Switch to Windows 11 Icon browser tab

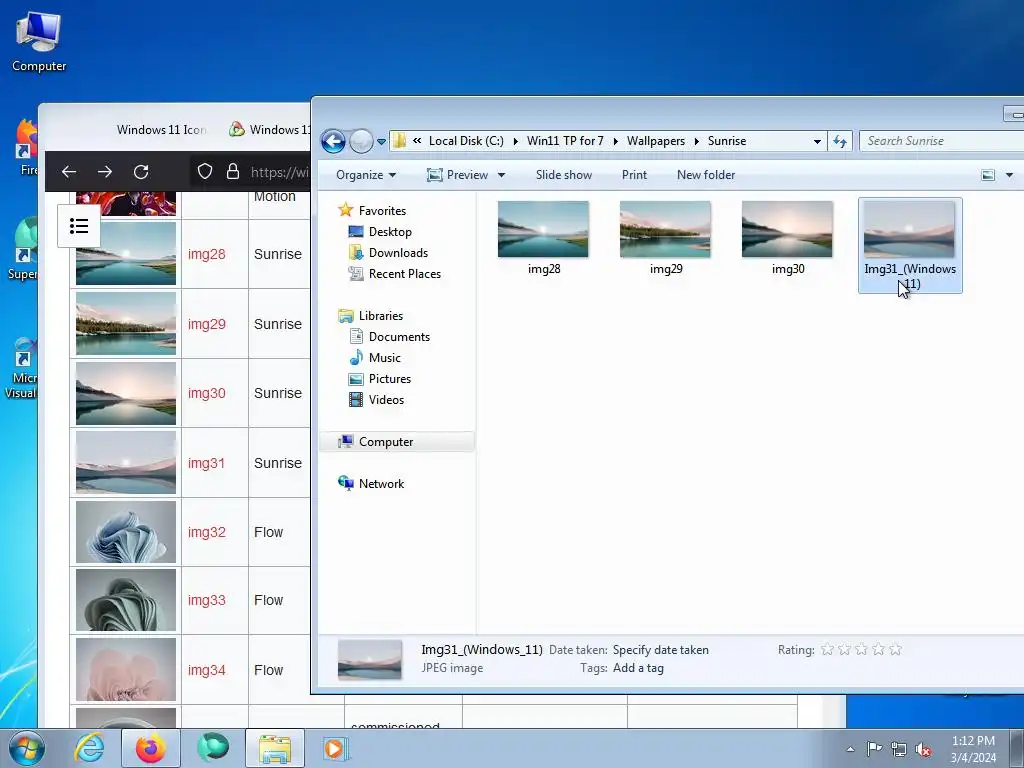pos(161,130)
